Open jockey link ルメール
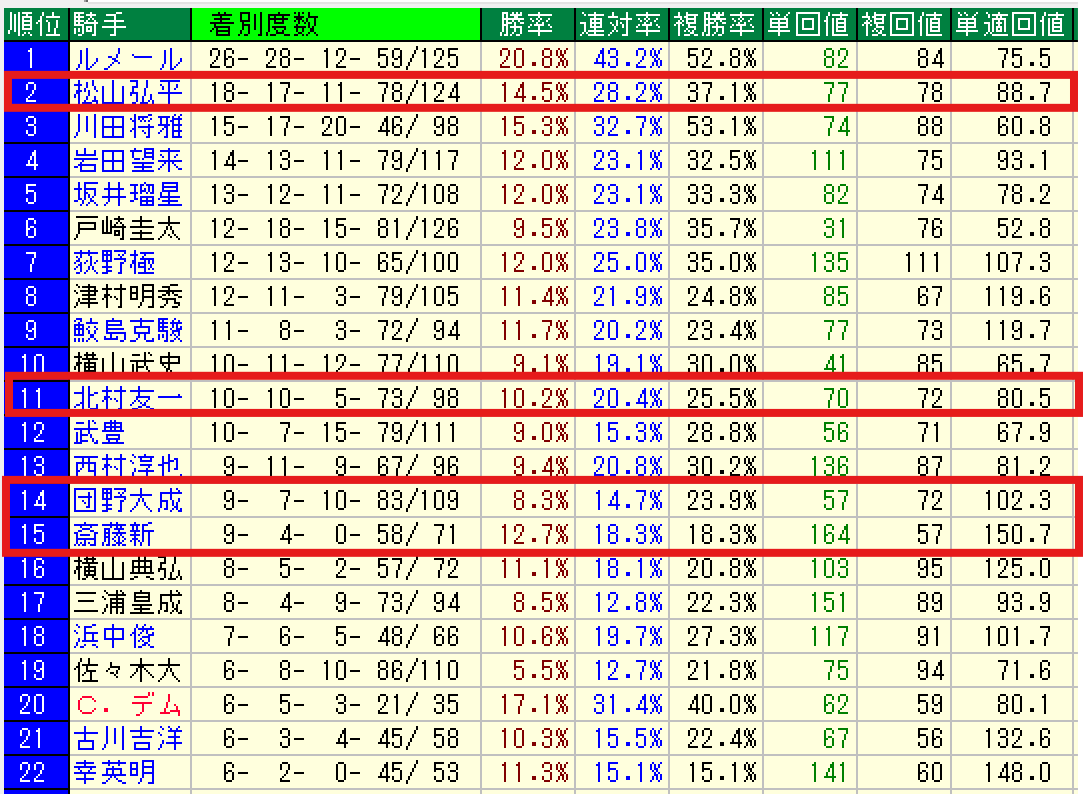 tap(129, 59)
